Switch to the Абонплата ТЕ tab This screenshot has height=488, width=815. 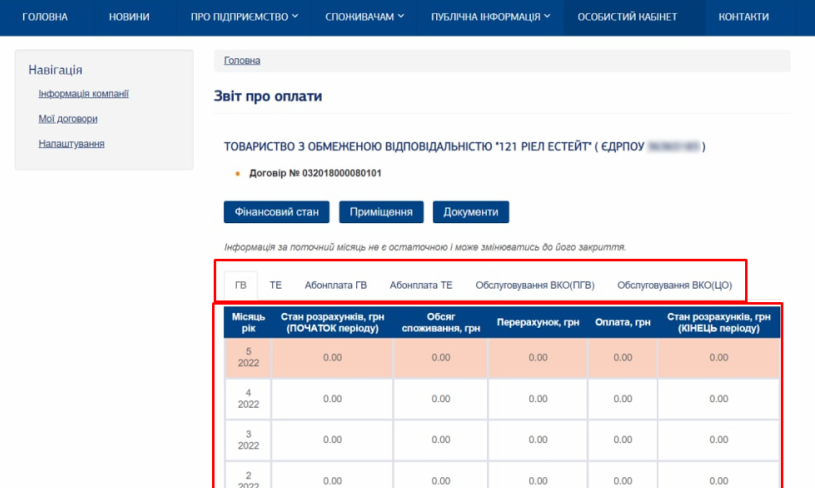click(421, 285)
